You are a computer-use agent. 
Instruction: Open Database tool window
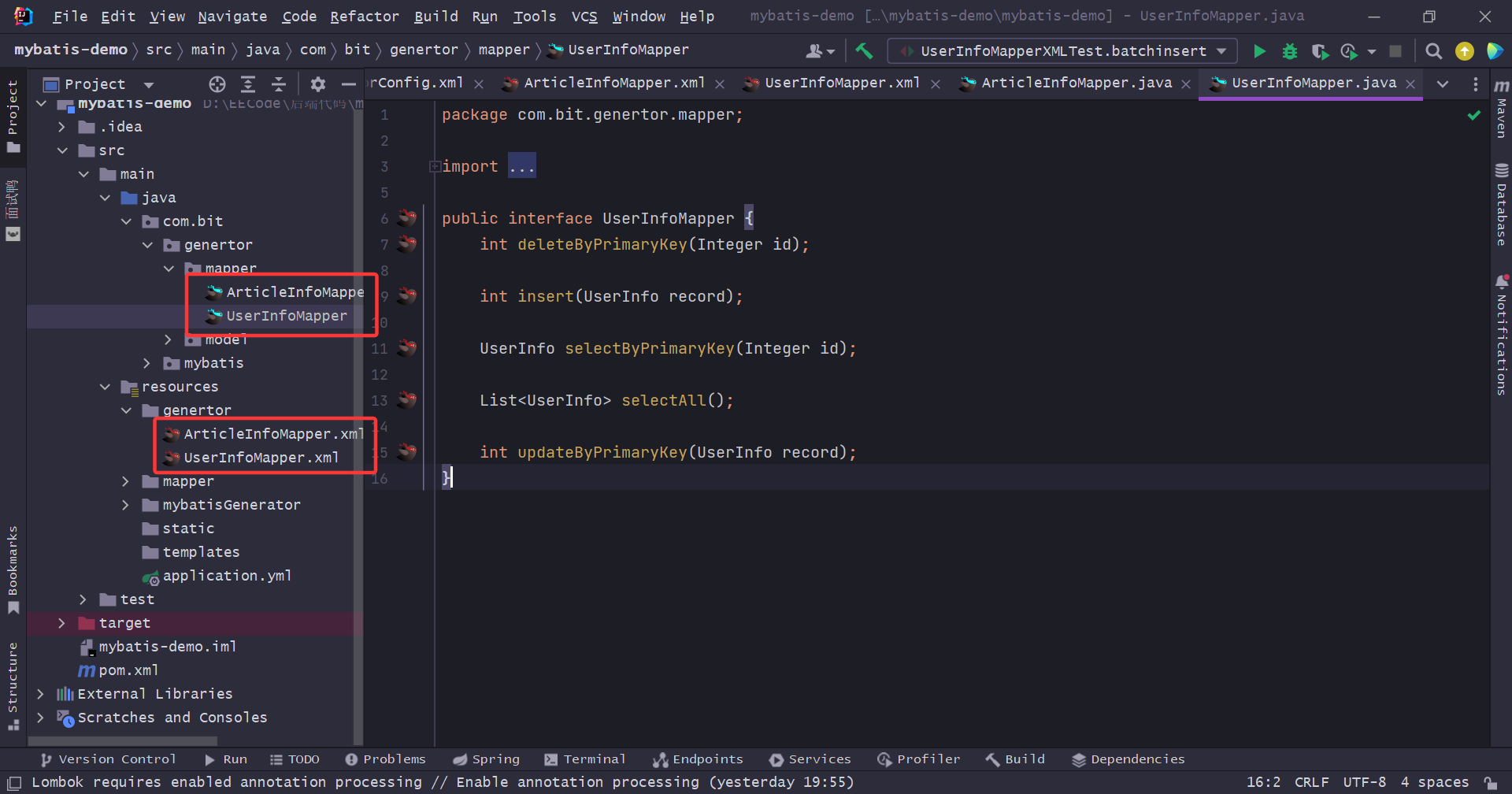tap(1501, 205)
